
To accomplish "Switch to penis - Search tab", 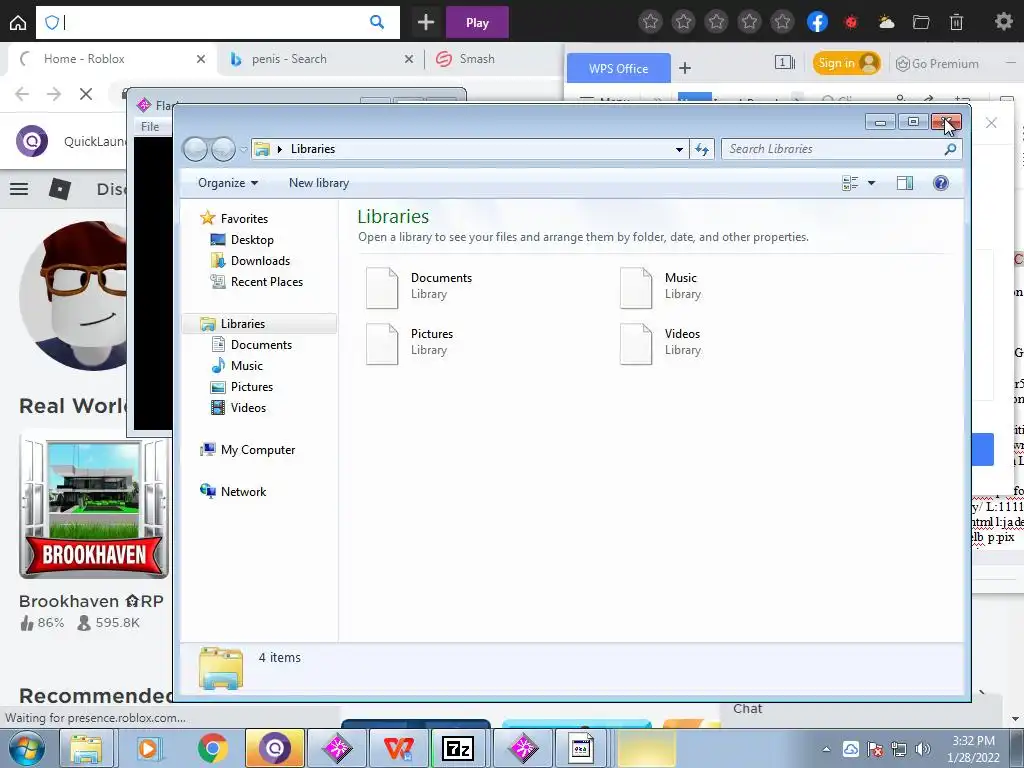I will pyautogui.click(x=322, y=59).
